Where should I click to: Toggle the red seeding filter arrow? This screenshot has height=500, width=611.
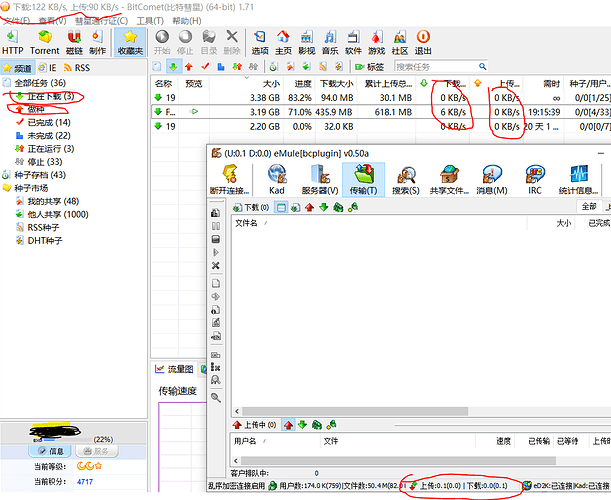point(189,67)
